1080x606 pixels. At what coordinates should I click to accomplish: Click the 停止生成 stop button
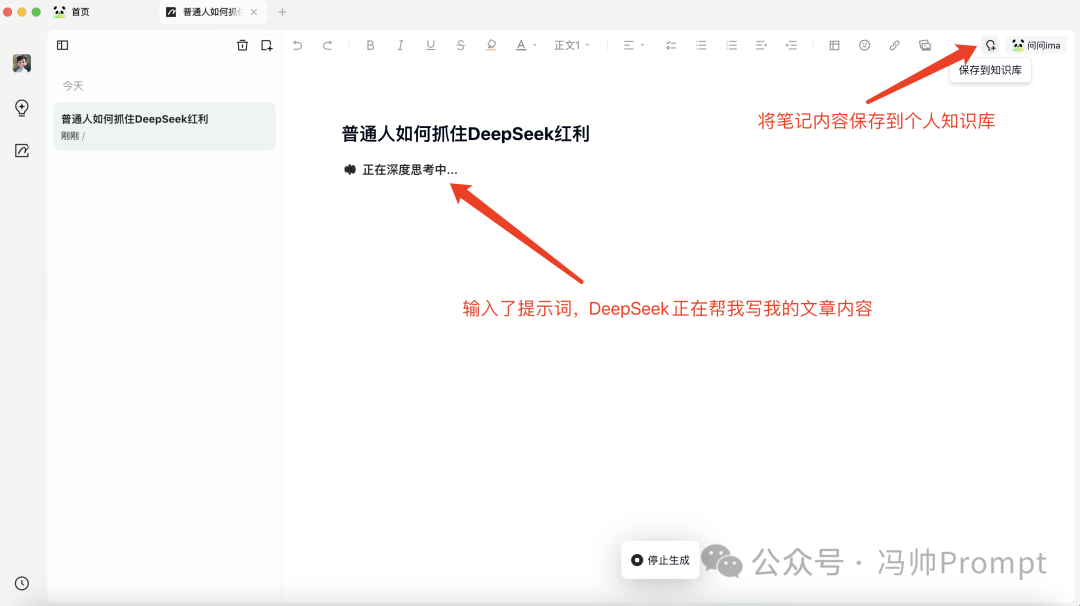click(x=661, y=560)
